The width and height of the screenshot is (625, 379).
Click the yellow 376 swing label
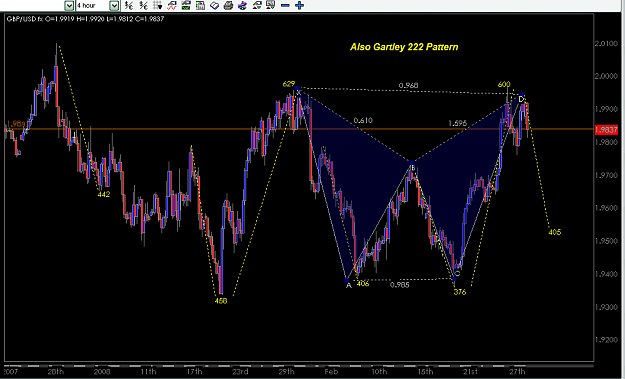coord(460,292)
